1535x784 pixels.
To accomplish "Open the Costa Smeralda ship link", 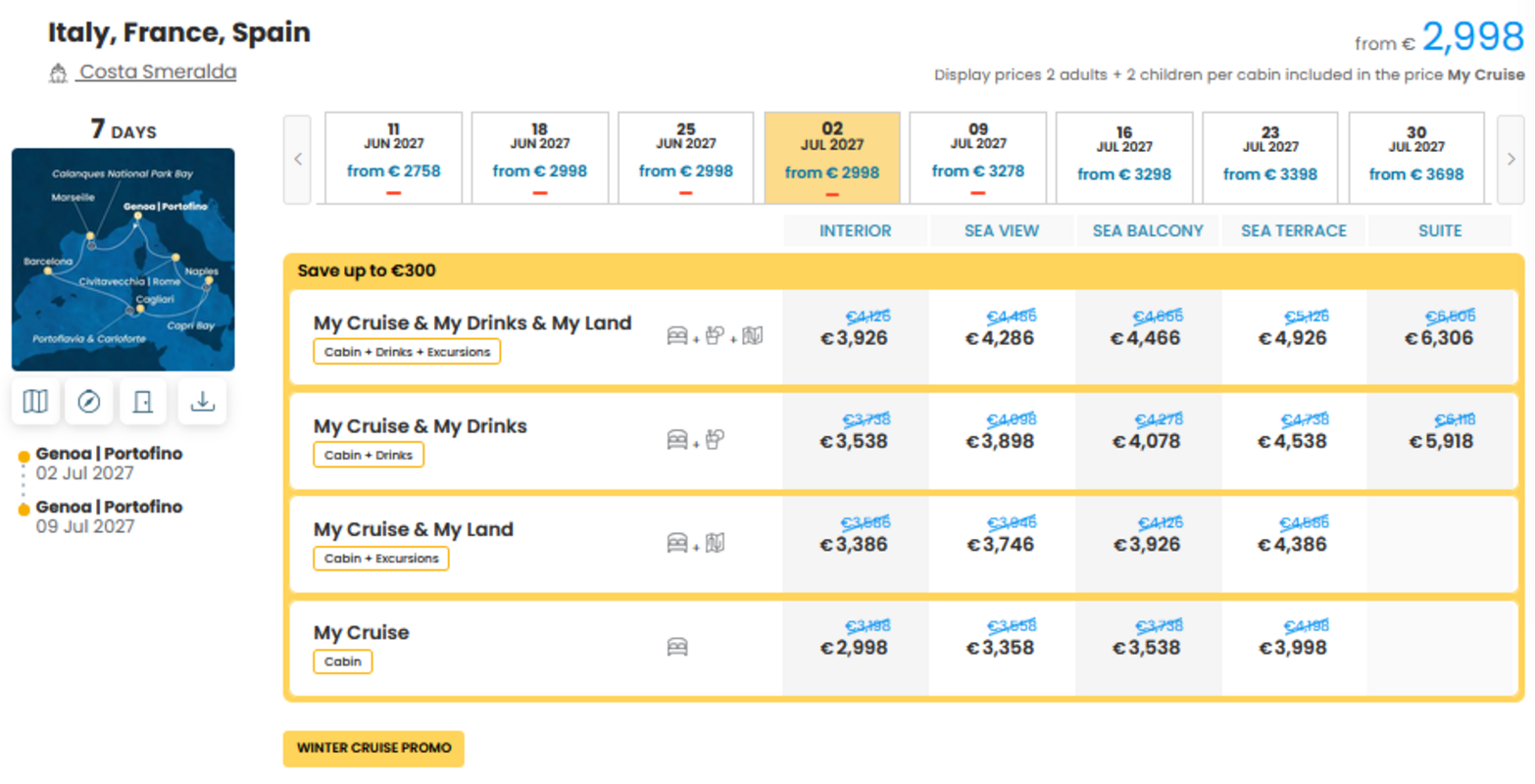I will point(158,72).
